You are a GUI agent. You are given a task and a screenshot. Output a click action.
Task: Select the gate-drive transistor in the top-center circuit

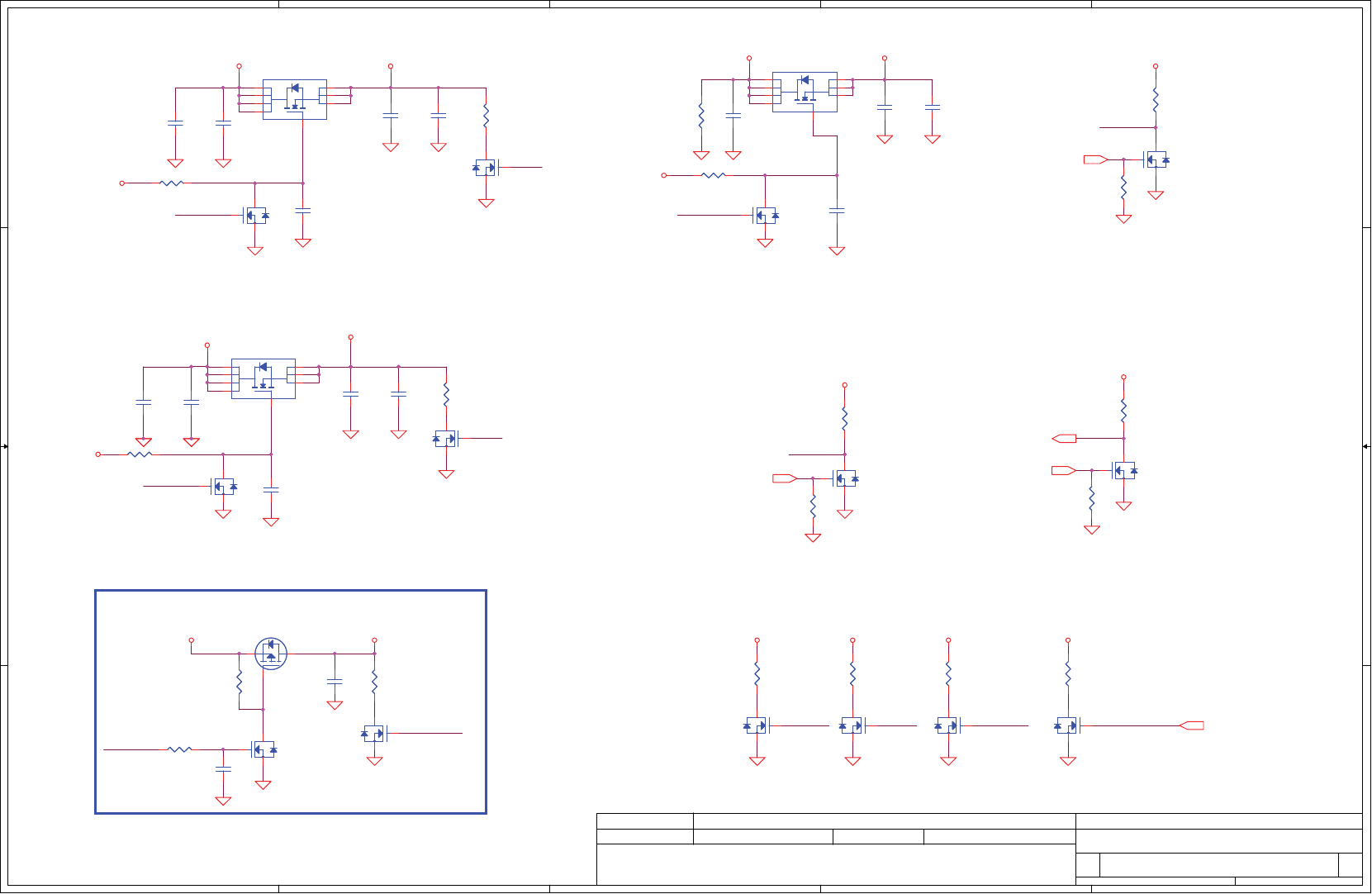click(766, 216)
